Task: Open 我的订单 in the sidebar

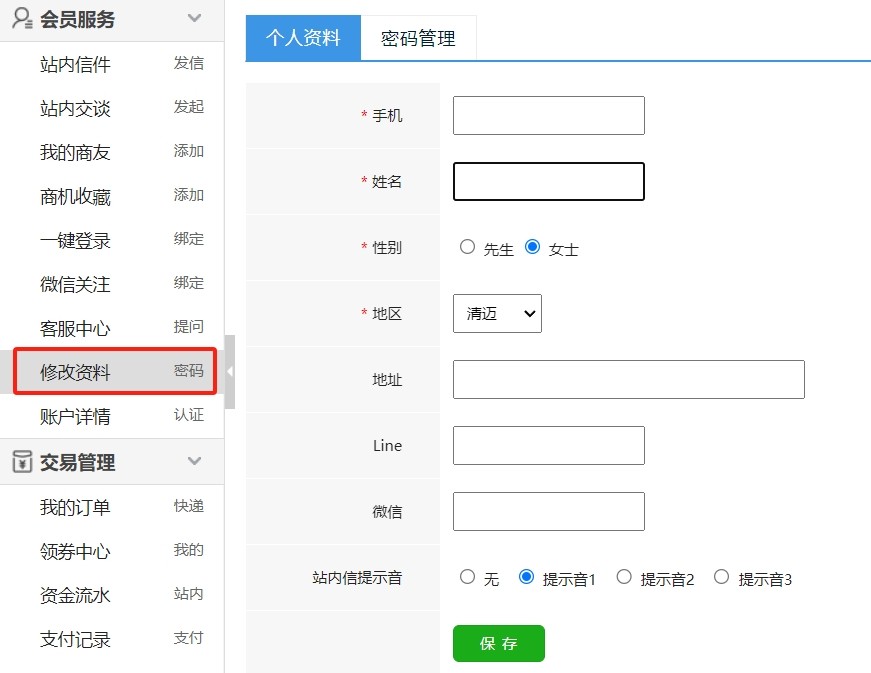Action: point(75,507)
